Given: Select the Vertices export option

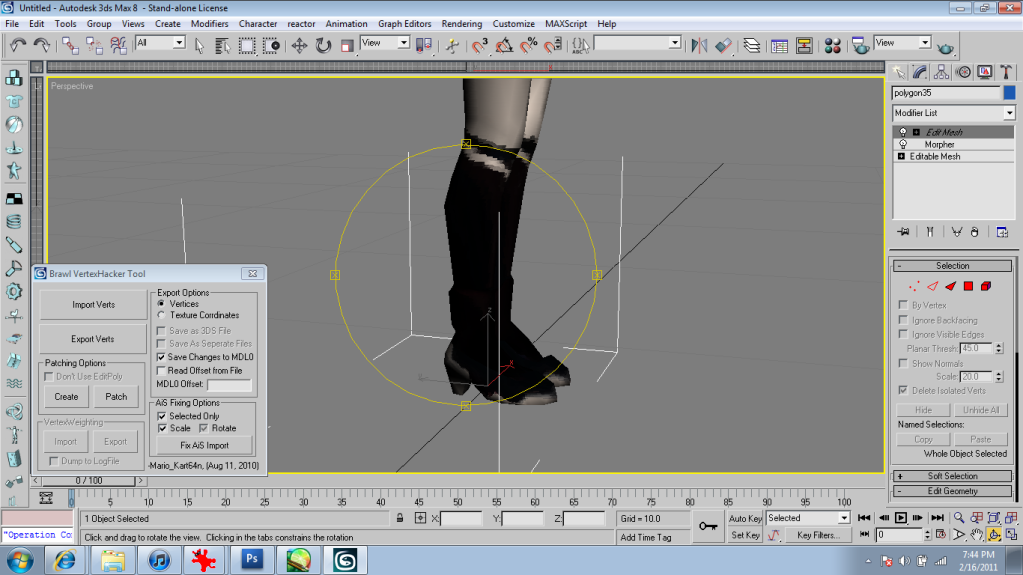Looking at the screenshot, I should click(x=161, y=303).
